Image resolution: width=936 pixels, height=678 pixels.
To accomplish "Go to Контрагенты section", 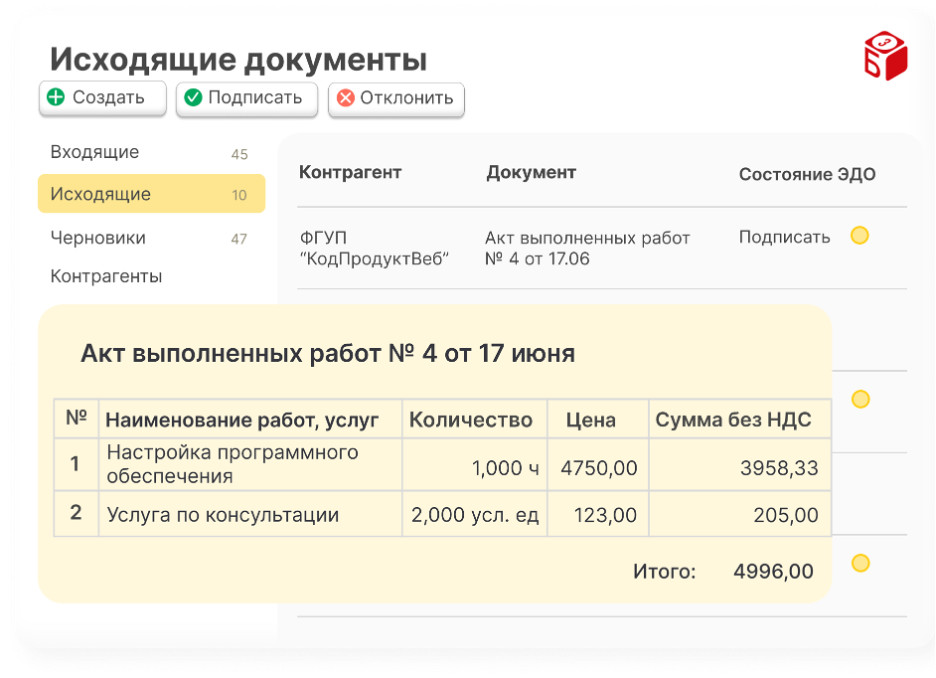I will tap(106, 276).
